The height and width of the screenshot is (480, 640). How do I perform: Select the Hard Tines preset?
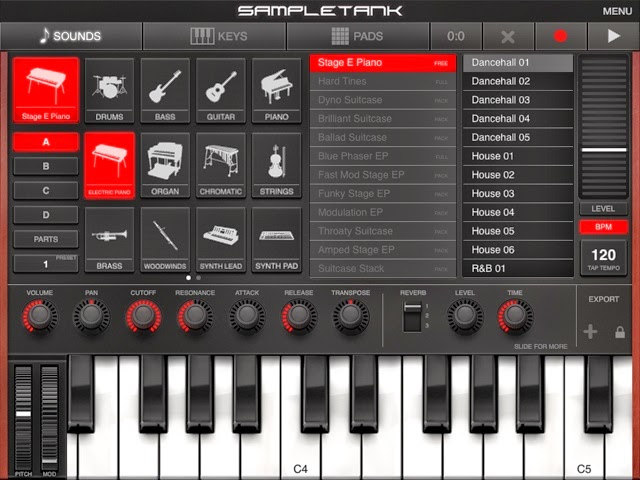click(x=383, y=81)
